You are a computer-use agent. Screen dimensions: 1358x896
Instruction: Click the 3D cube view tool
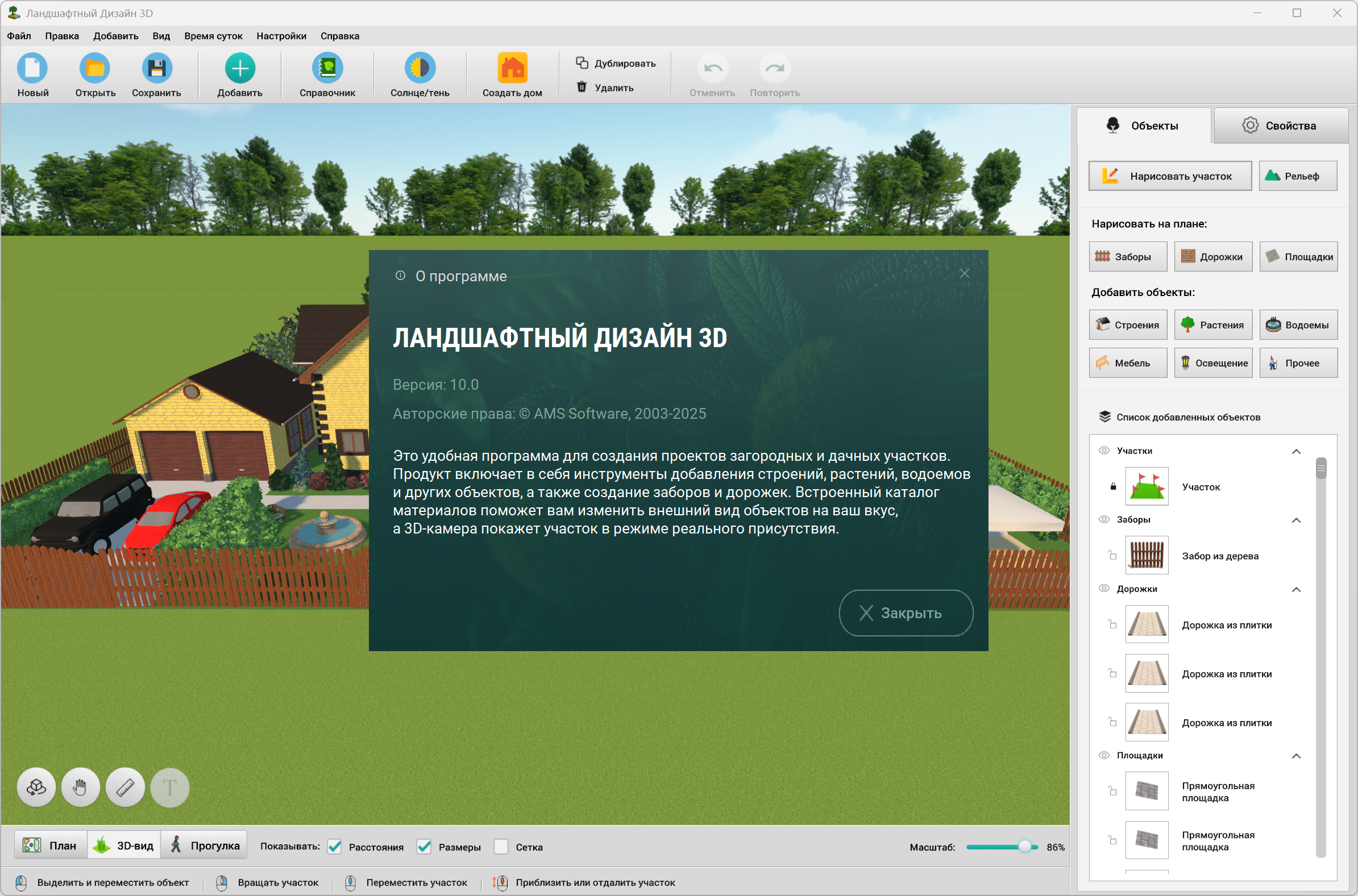click(x=36, y=787)
